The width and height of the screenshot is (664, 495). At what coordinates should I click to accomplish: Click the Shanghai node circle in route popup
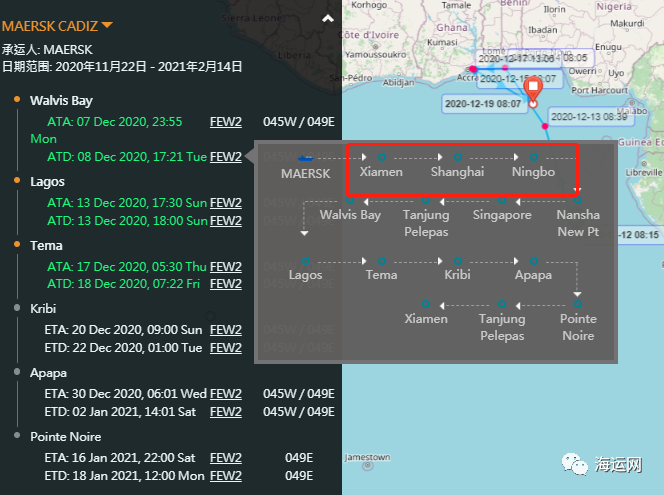(458, 157)
